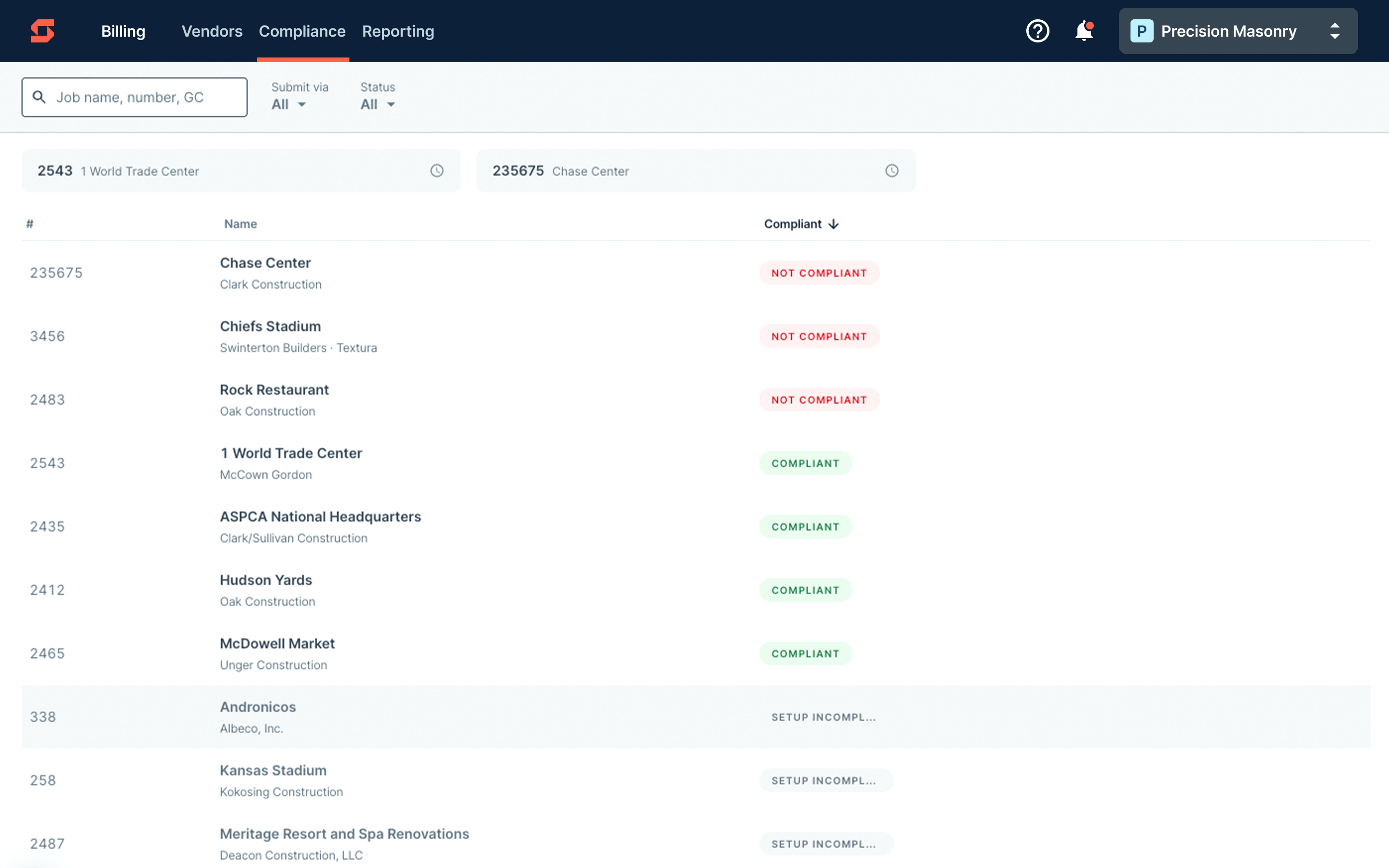The height and width of the screenshot is (868, 1389).
Task: Click the search magnifier icon
Action: (39, 97)
